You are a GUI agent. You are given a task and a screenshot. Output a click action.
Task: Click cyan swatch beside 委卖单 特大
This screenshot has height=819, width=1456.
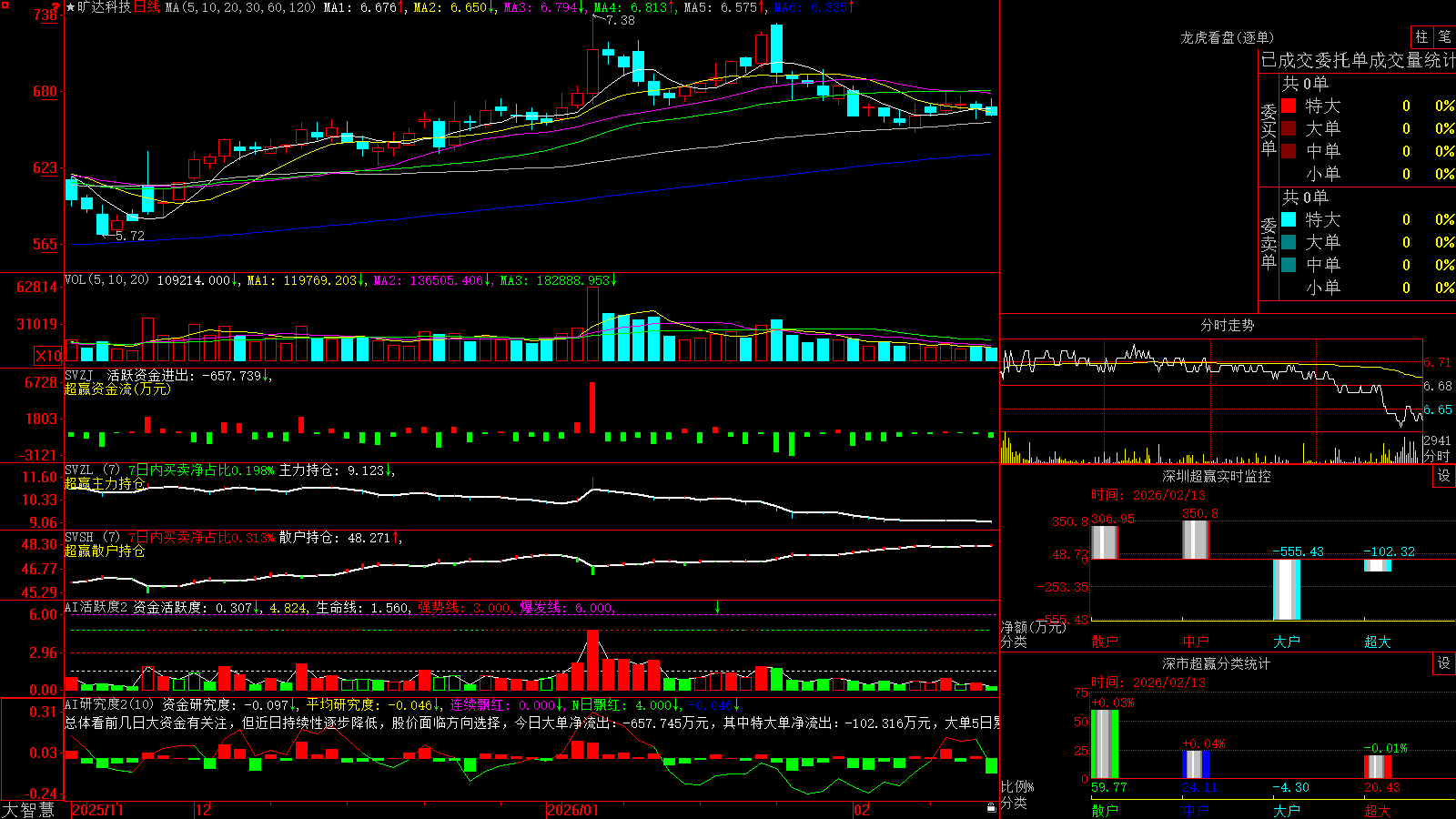[1289, 219]
